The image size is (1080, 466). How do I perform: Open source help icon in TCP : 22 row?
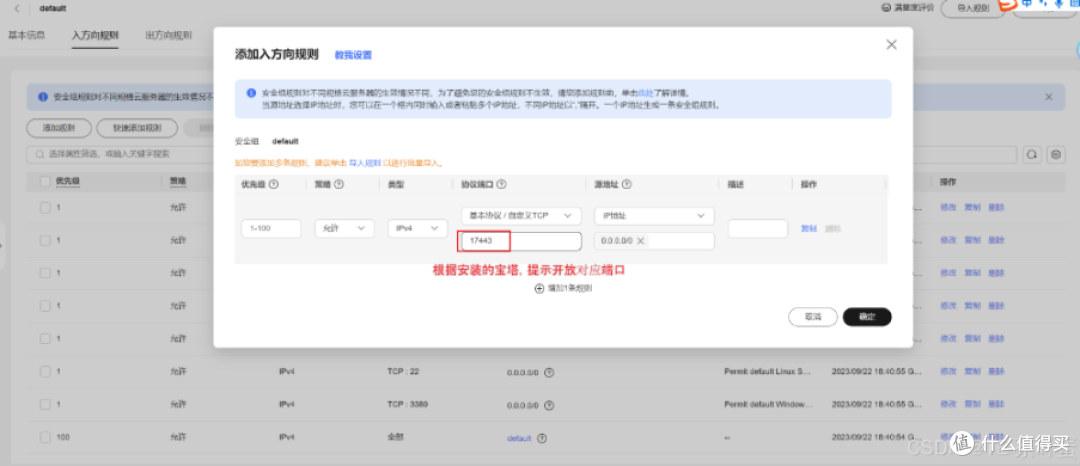point(549,372)
